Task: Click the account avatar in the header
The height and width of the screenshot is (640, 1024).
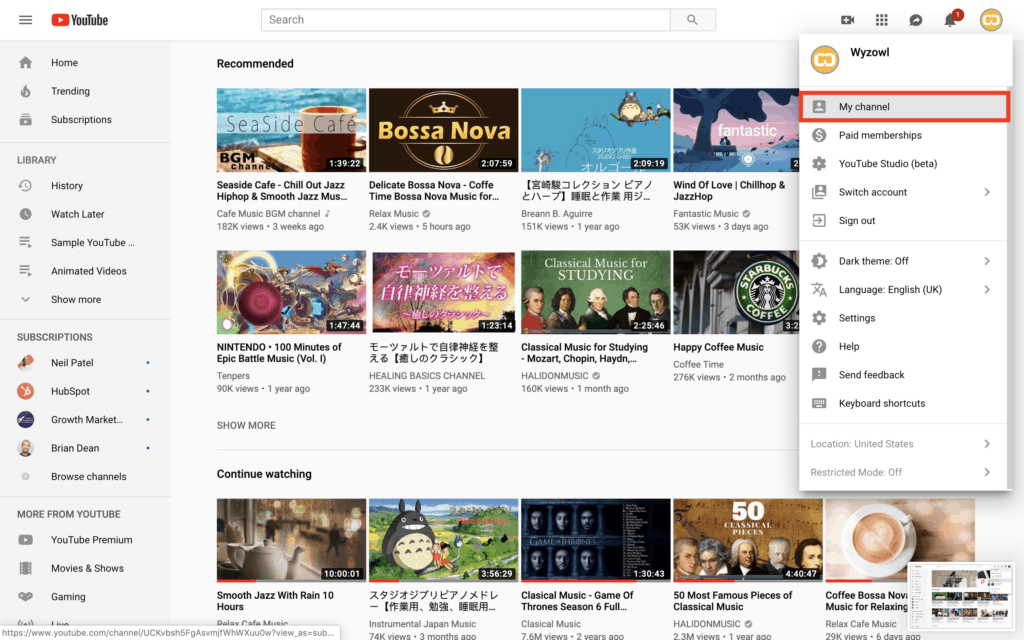Action: click(x=991, y=20)
